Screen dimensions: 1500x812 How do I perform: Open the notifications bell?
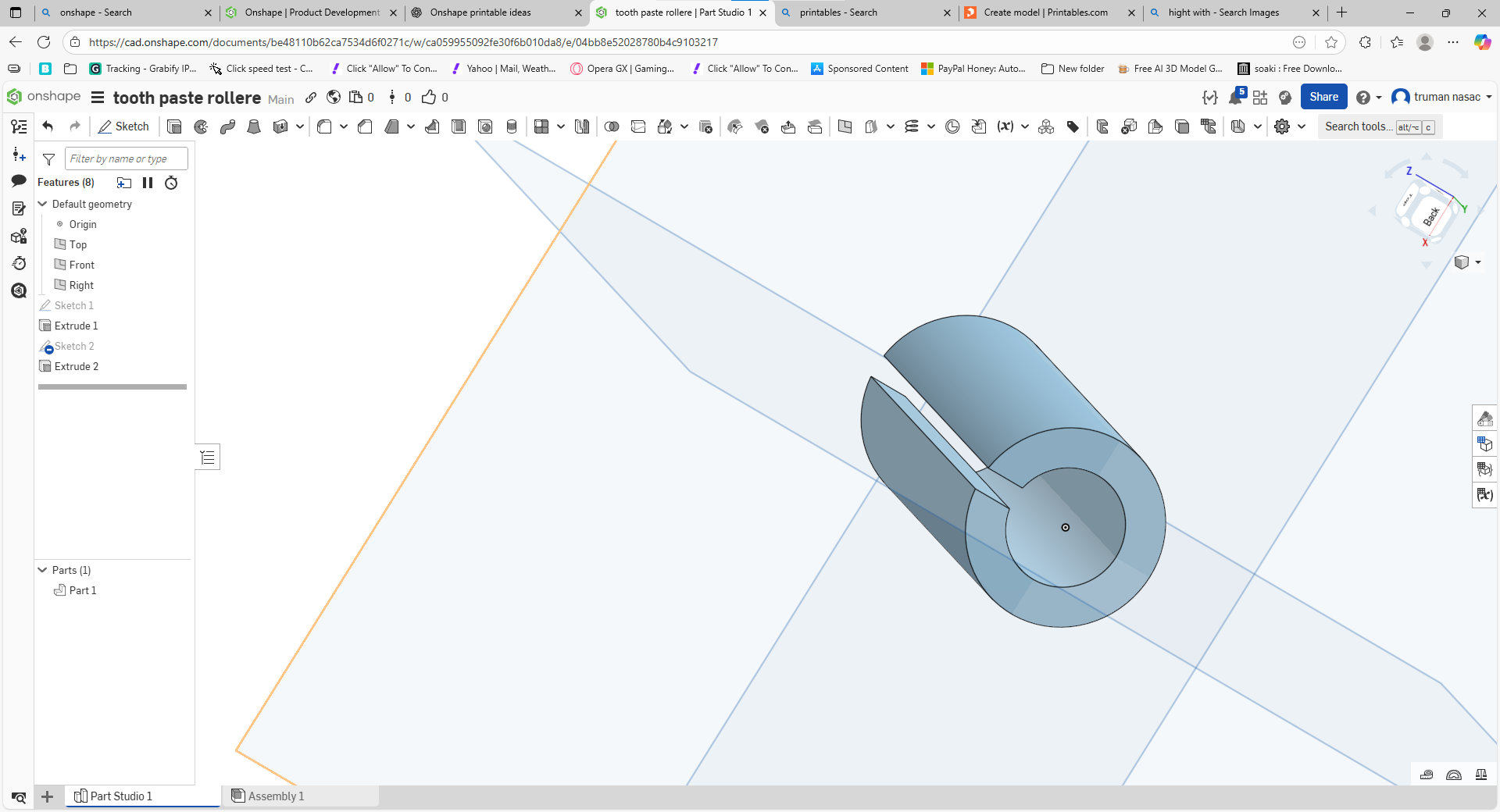[1235, 97]
